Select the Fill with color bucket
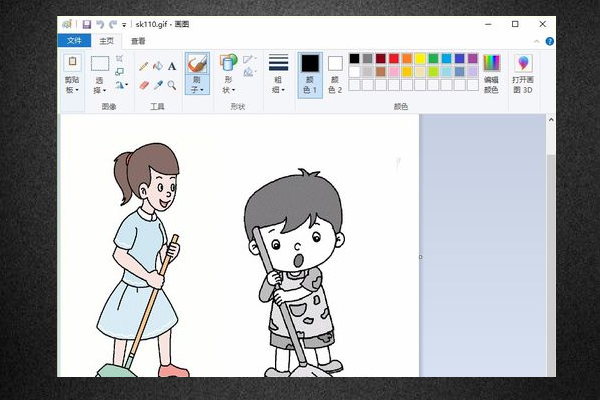Screen dimensions: 600x400 tap(158, 66)
